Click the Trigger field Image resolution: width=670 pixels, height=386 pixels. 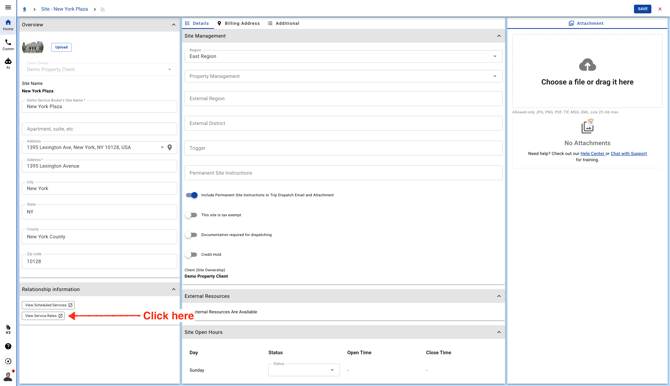[x=343, y=148]
